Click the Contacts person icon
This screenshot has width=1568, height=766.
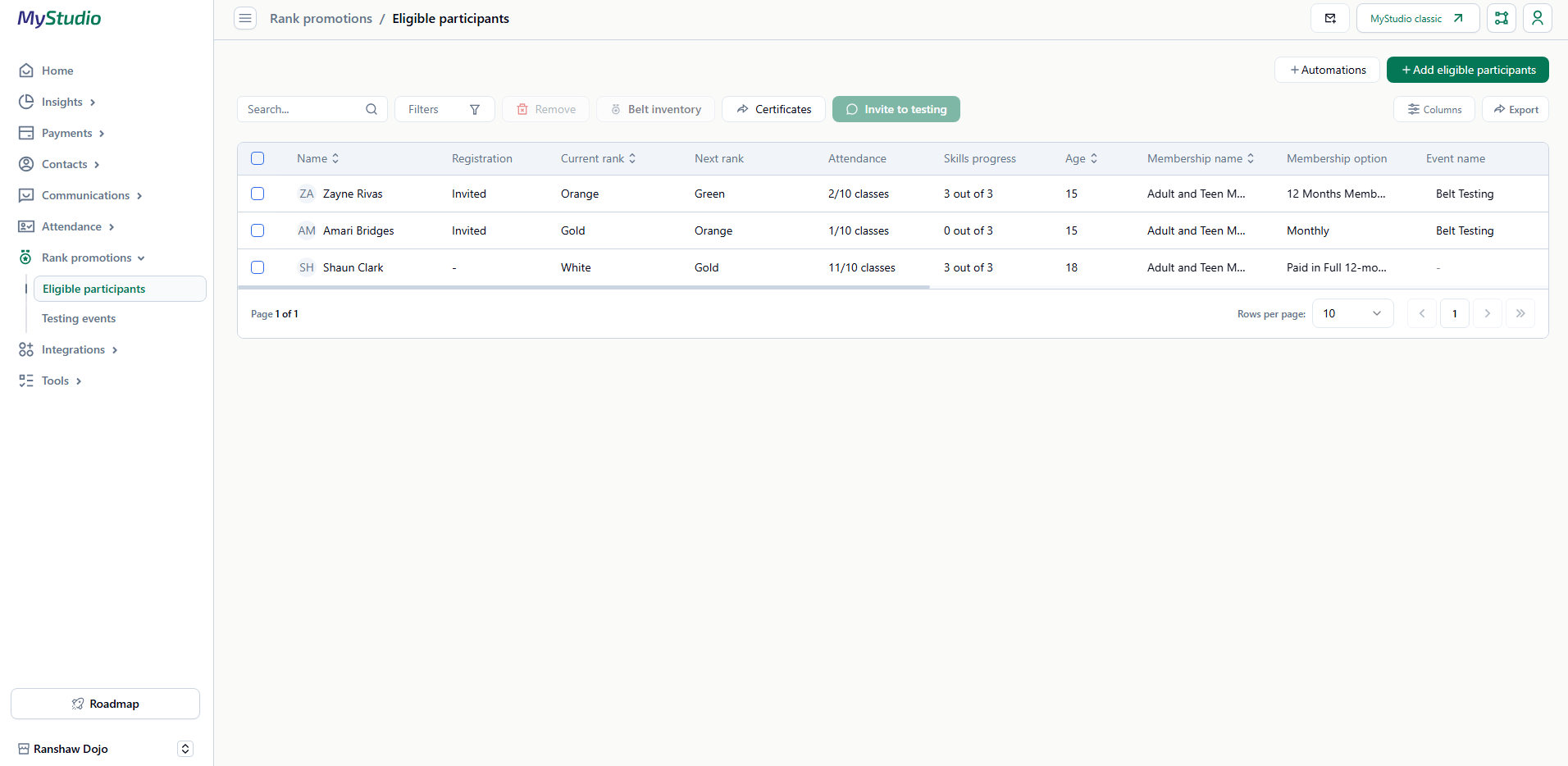pos(26,164)
